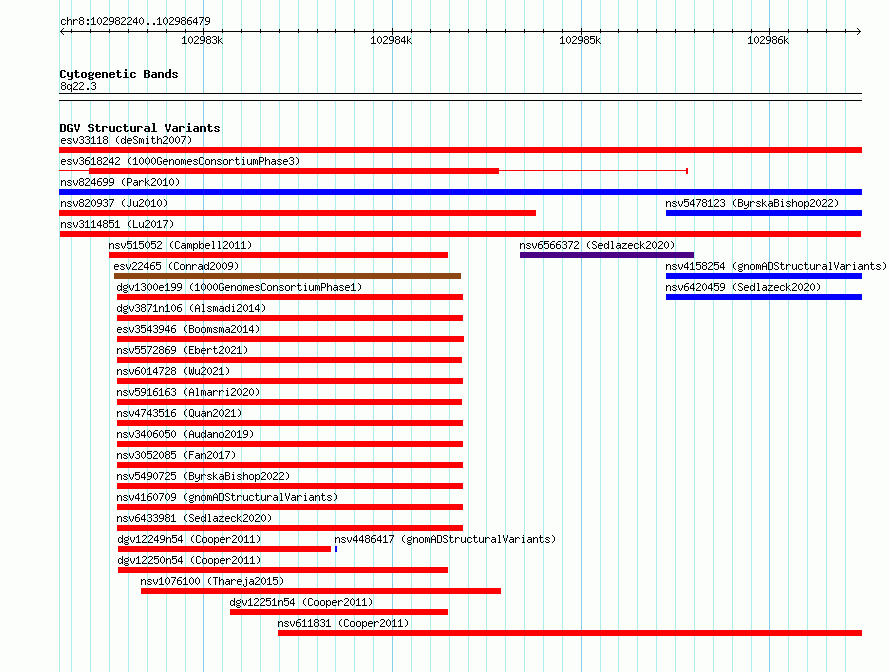Click red bar under dgv12251n54

(339, 612)
